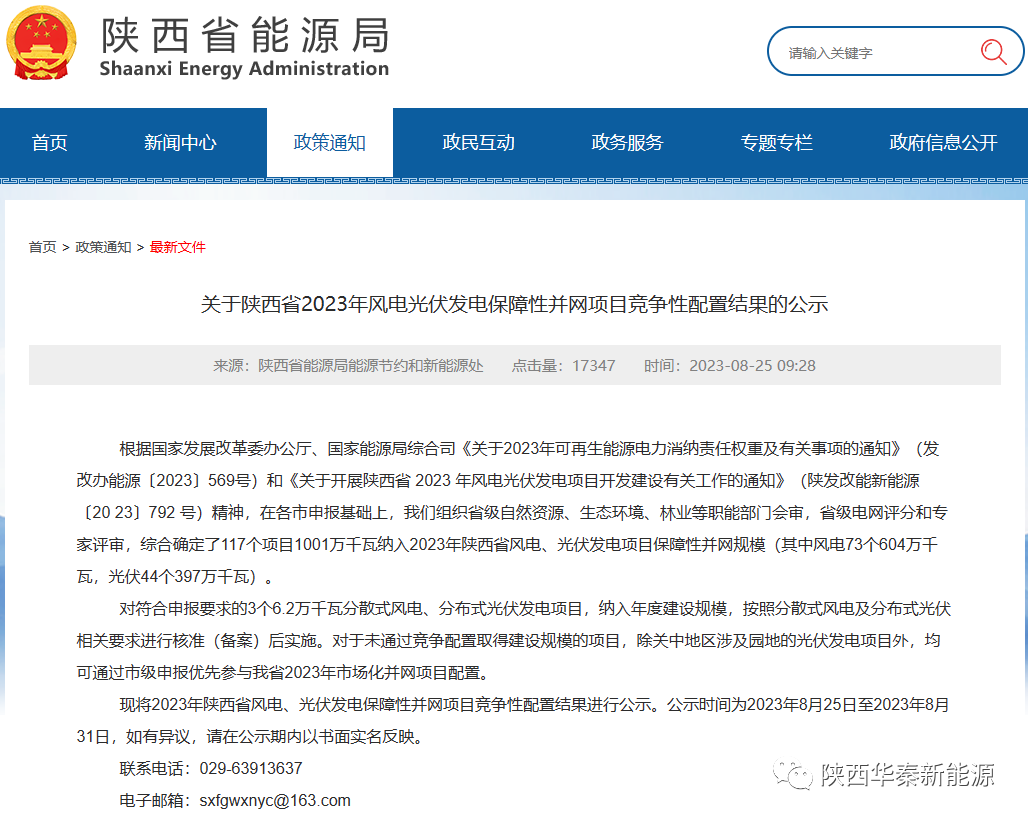The image size is (1028, 820).
Task: Click the red 最新文件 breadcrumb link
Action: coord(178,247)
